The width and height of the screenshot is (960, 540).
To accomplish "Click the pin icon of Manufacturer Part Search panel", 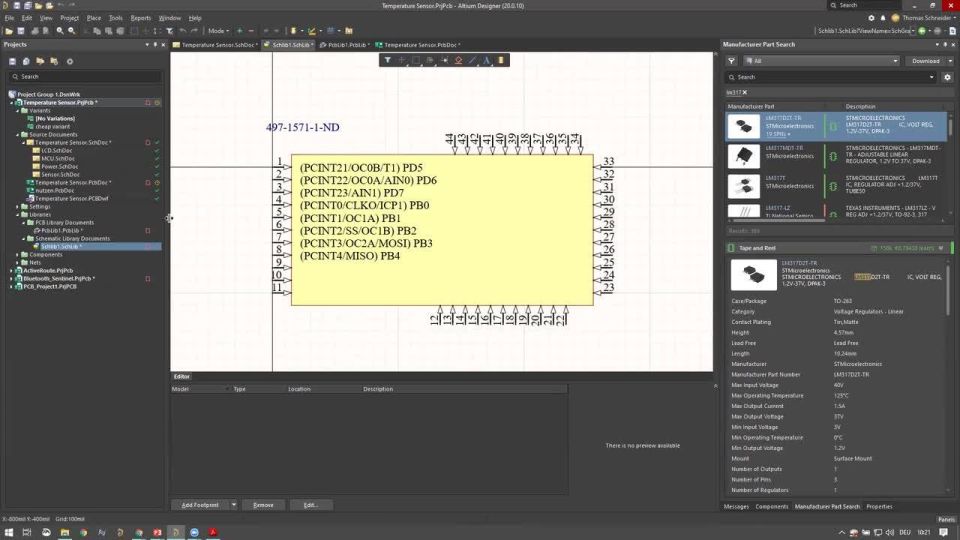I will [945, 45].
